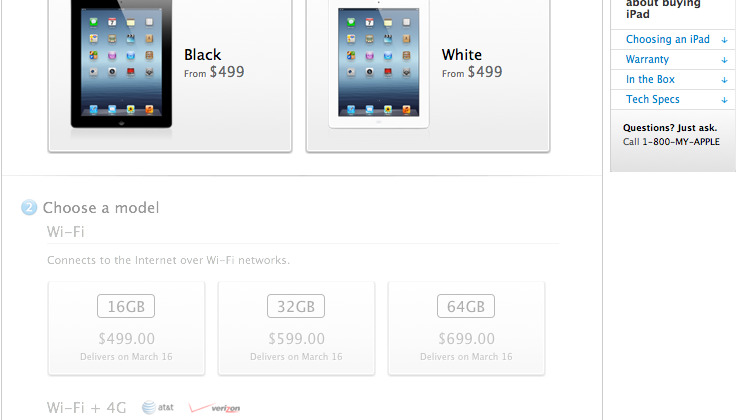Click the 1-800-MY-APPLE phone number
The width and height of the screenshot is (753, 420).
point(681,142)
